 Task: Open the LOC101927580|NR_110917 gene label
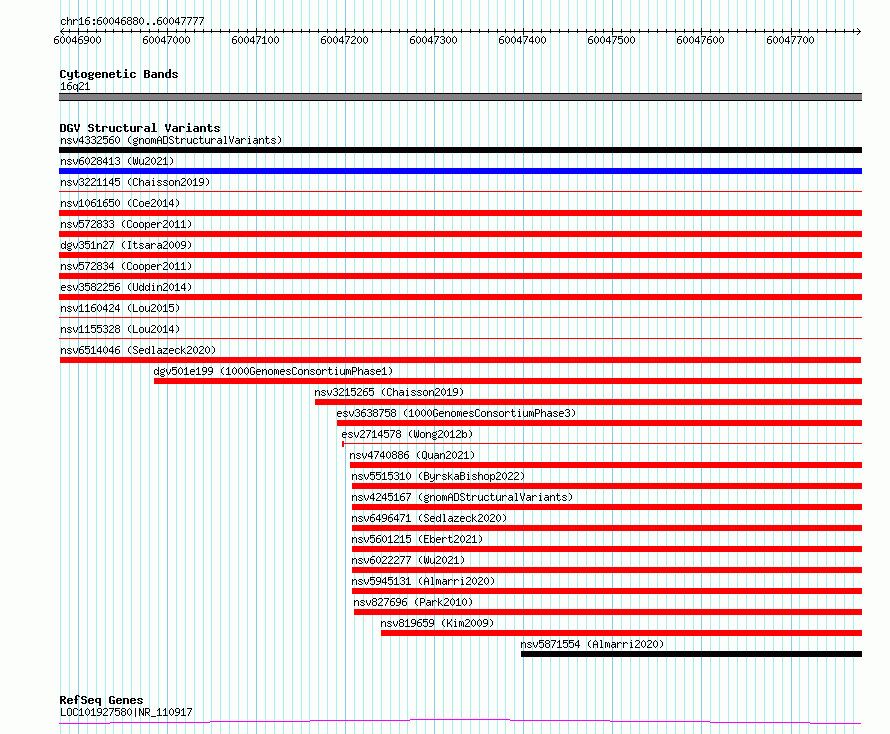coord(126,712)
